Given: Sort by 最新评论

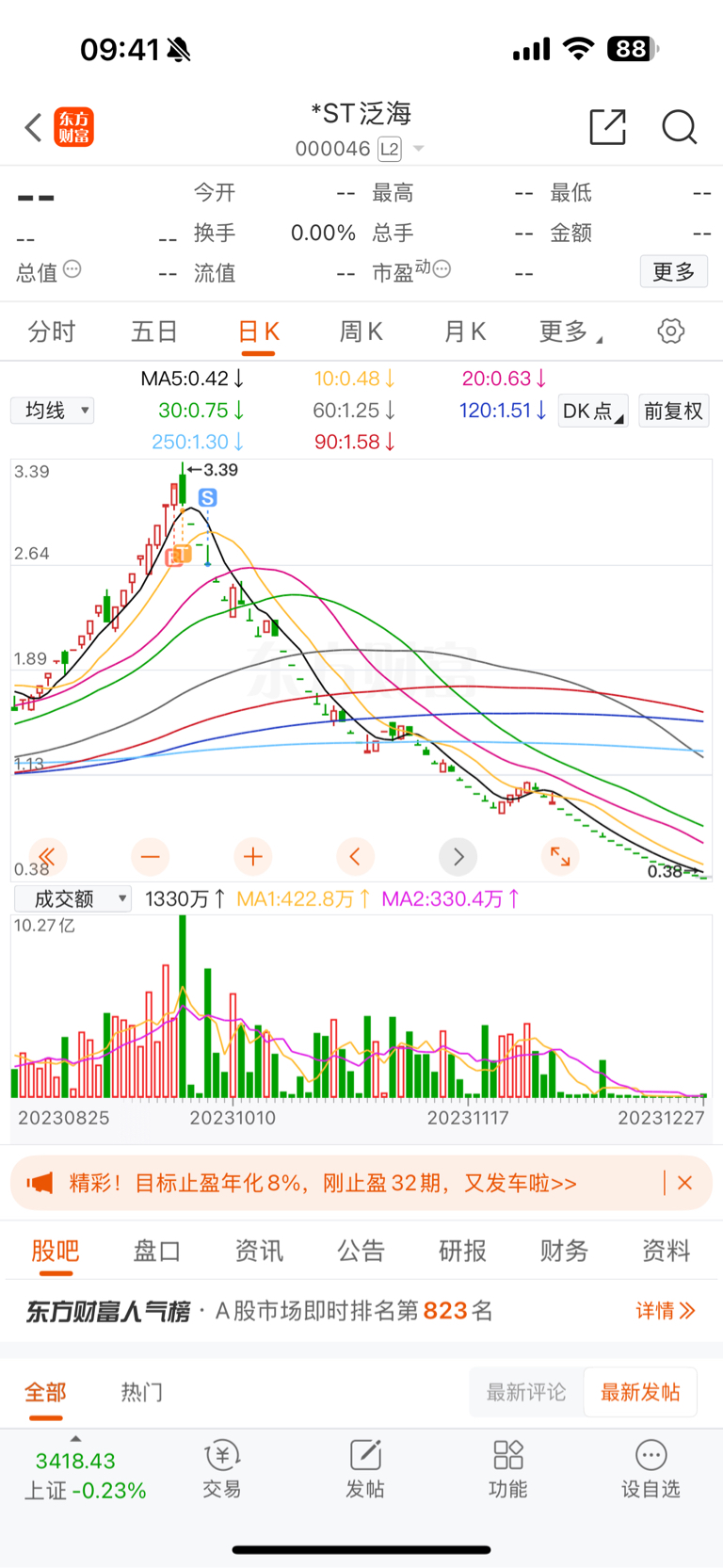Looking at the screenshot, I should 526,1392.
